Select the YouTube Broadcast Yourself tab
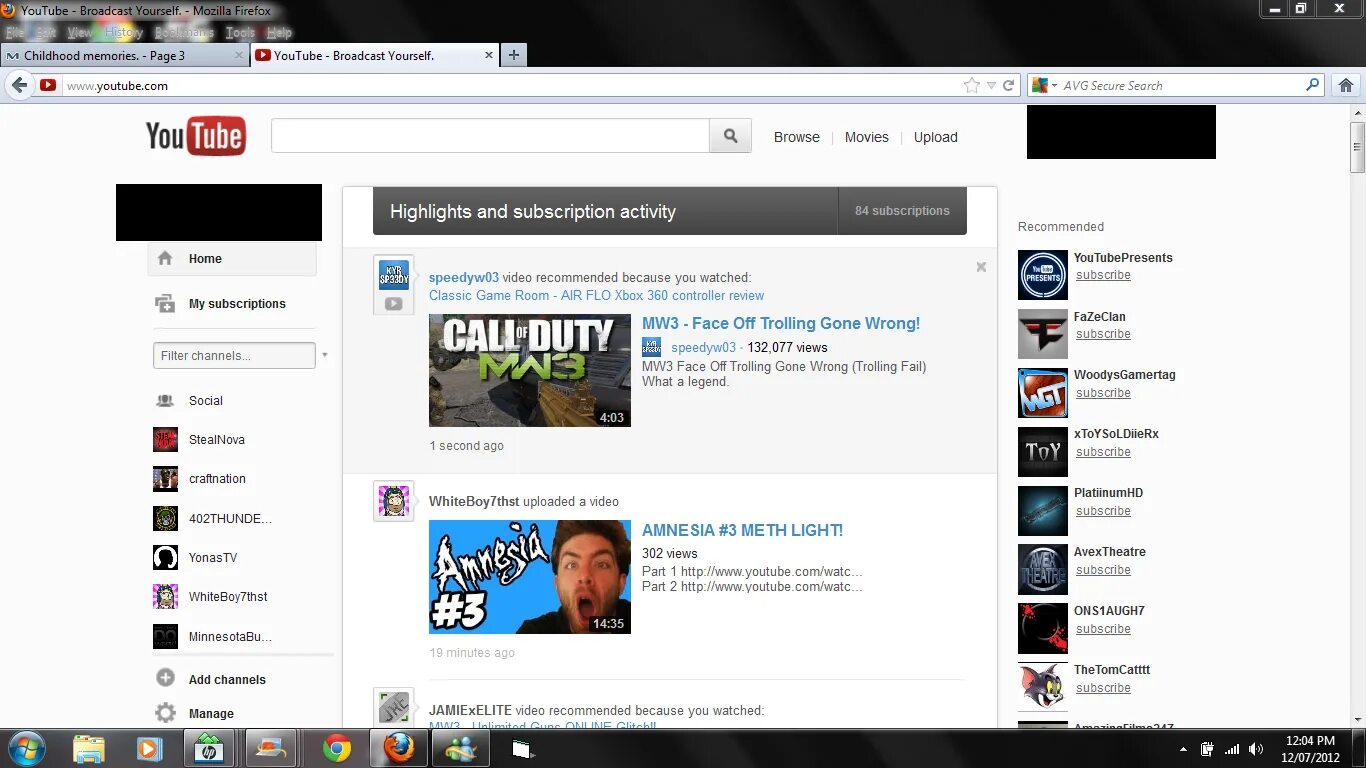The height and width of the screenshot is (768, 1366). click(x=374, y=56)
